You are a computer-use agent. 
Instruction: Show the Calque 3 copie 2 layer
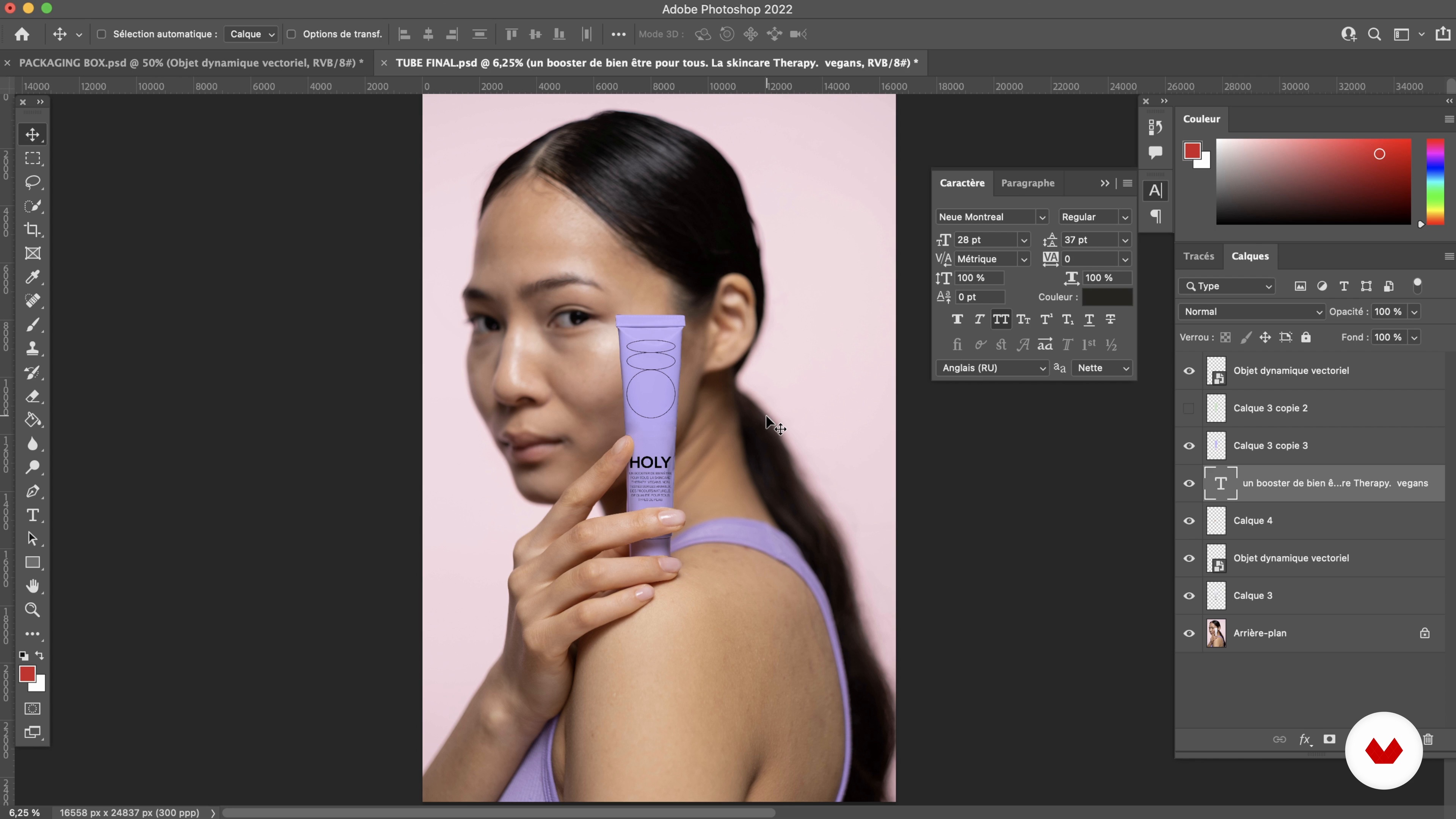(1189, 408)
